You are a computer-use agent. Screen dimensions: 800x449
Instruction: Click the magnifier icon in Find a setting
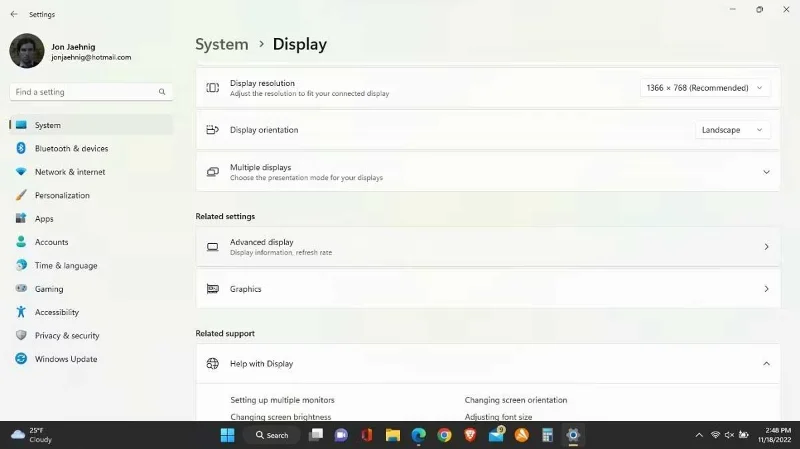coord(162,92)
